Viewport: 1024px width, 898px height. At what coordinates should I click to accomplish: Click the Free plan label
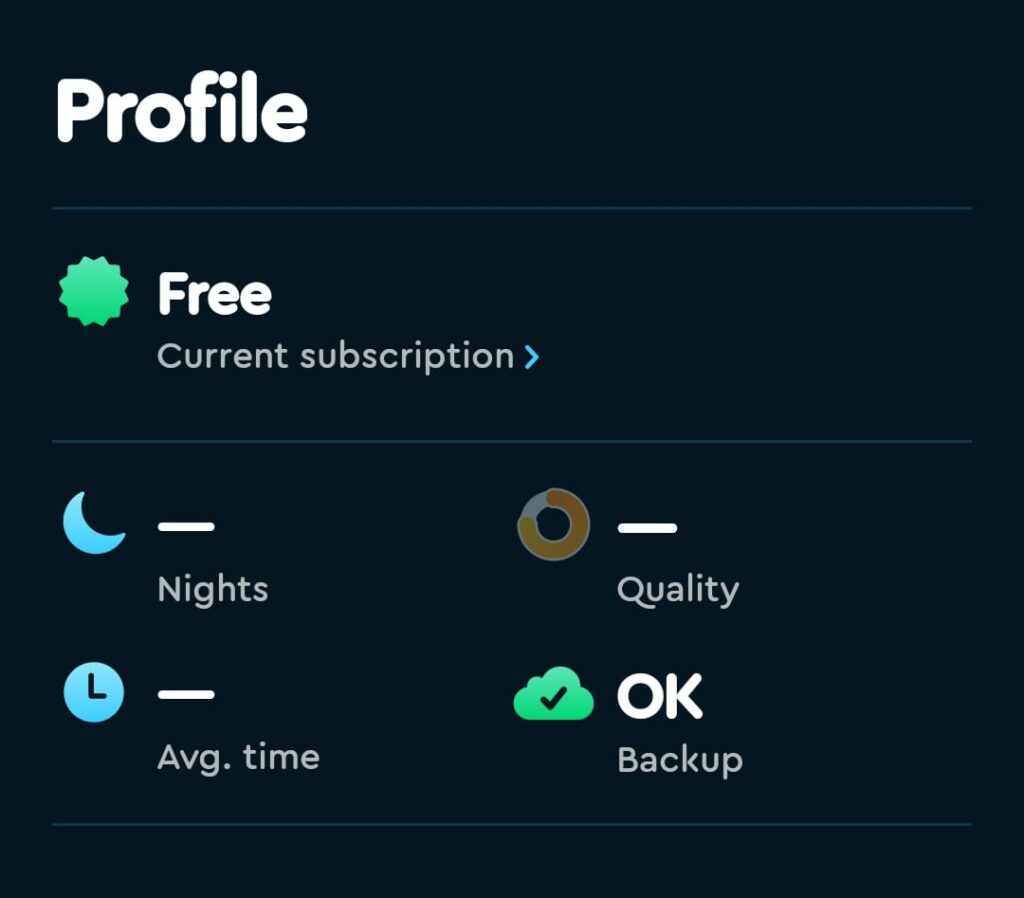(x=214, y=295)
